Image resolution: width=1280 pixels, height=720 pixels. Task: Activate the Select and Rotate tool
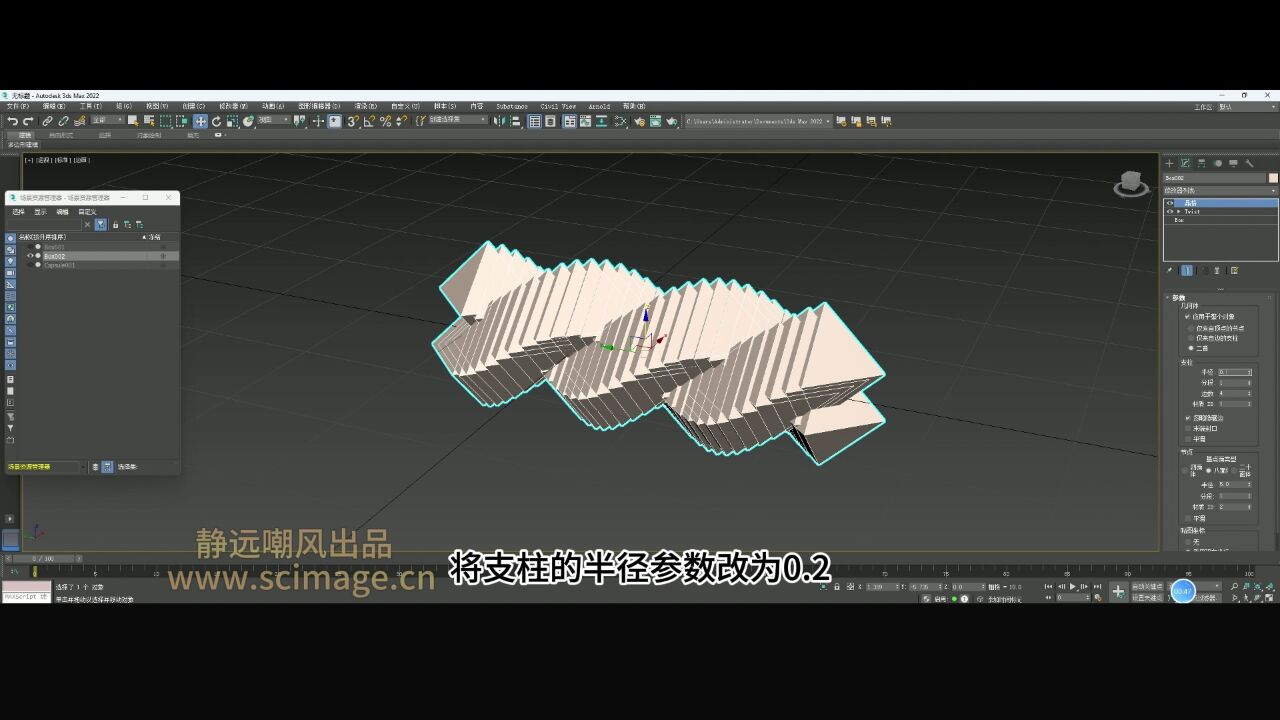point(216,121)
